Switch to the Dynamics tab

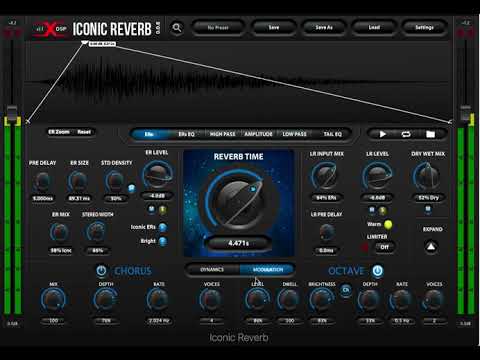click(212, 269)
